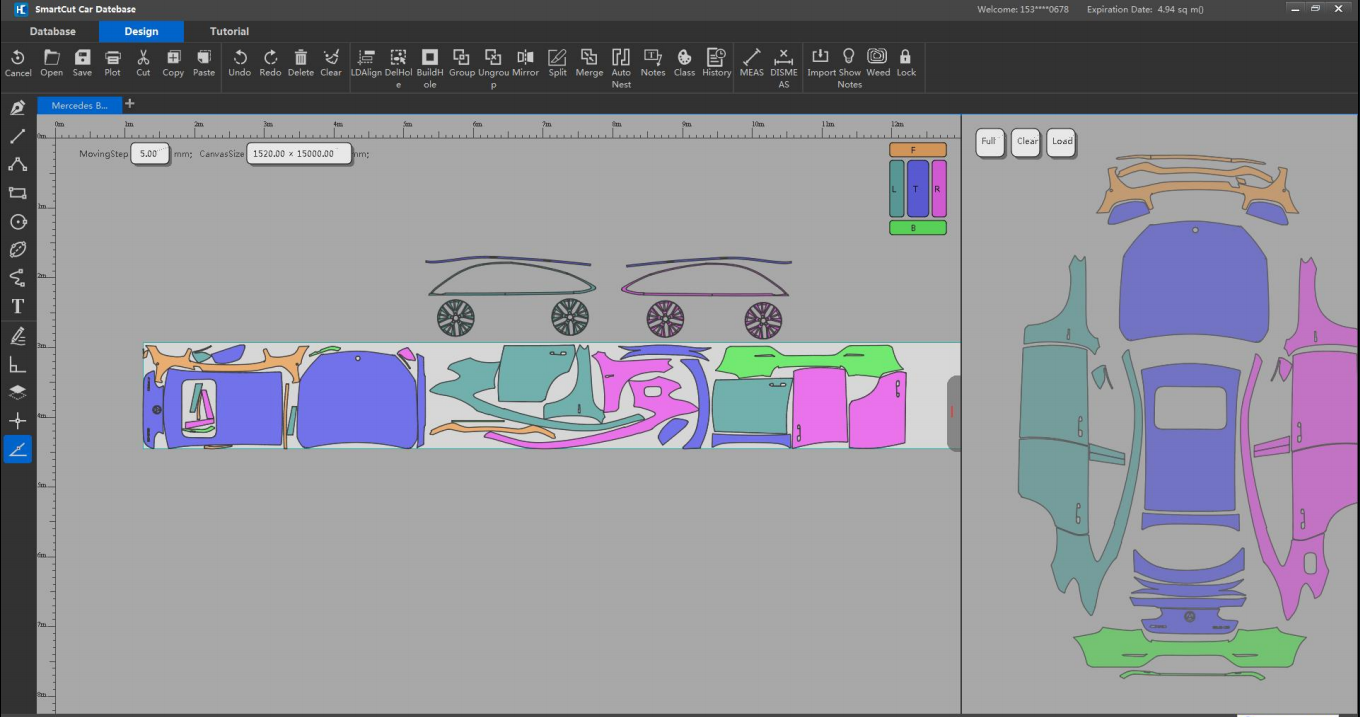This screenshot has height=717, width=1360.
Task: Switch to the Tutorial tab
Action: [x=229, y=31]
